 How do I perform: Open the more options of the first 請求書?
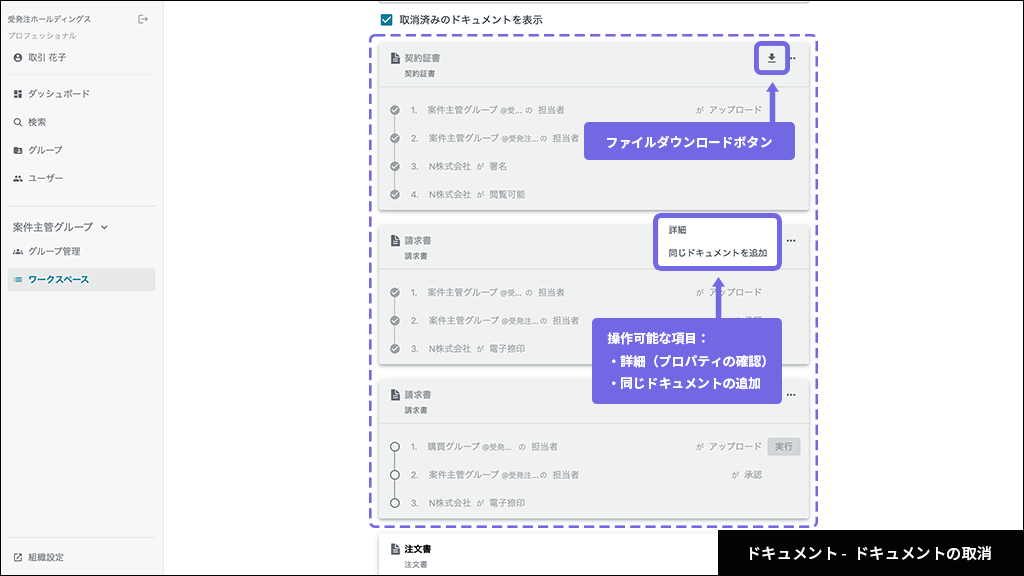[x=791, y=241]
